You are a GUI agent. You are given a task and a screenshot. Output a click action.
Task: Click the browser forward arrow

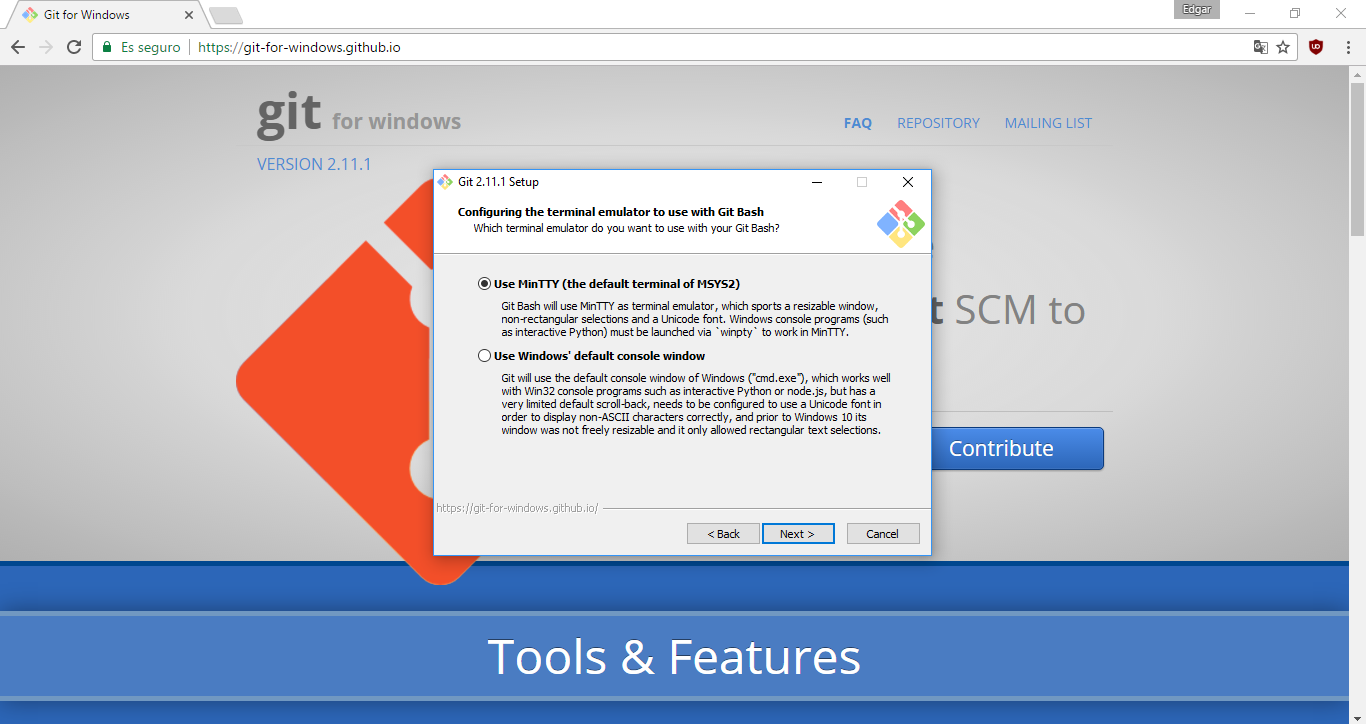tap(46, 47)
